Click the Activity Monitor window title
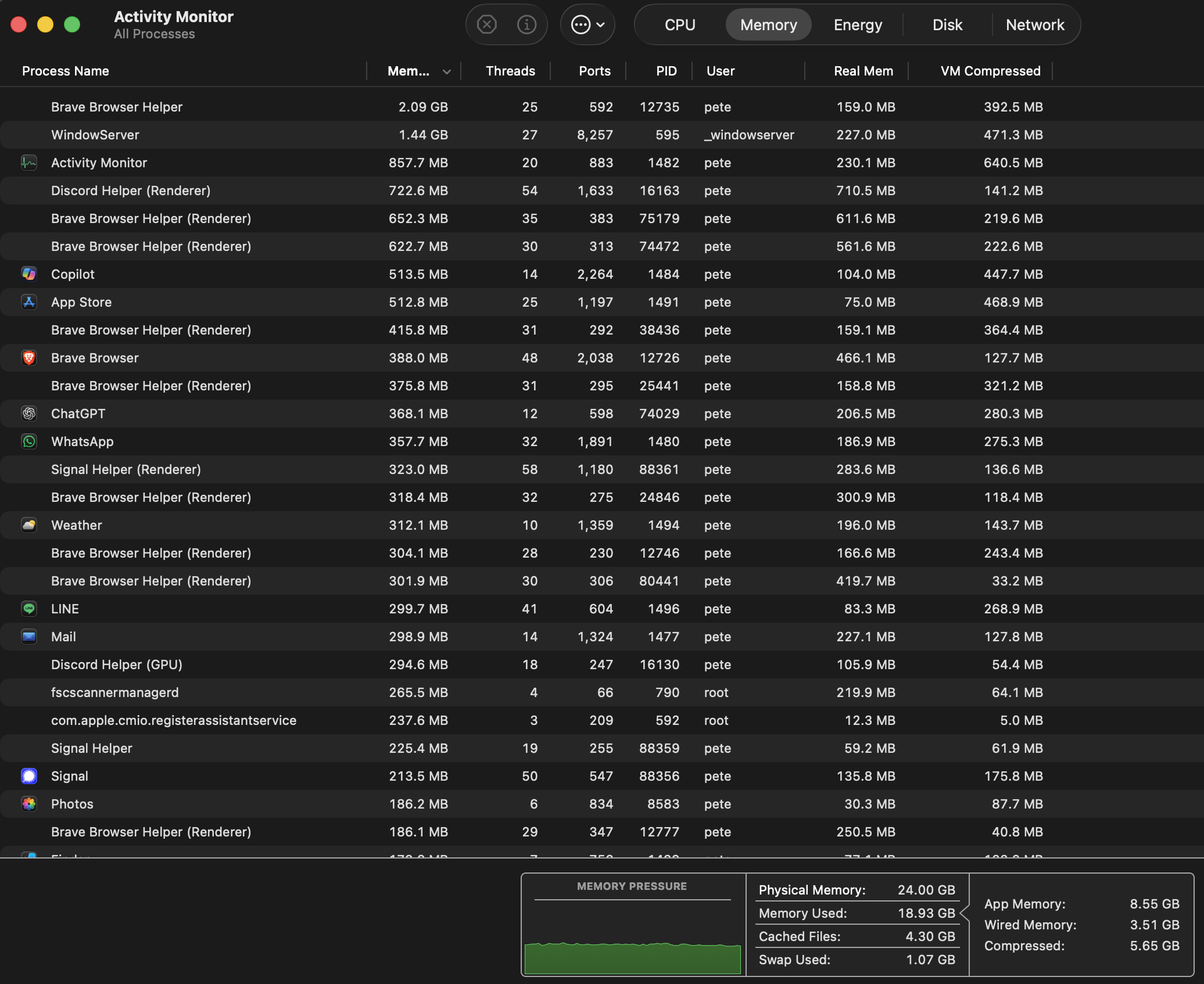This screenshot has width=1204, height=984. 174,16
